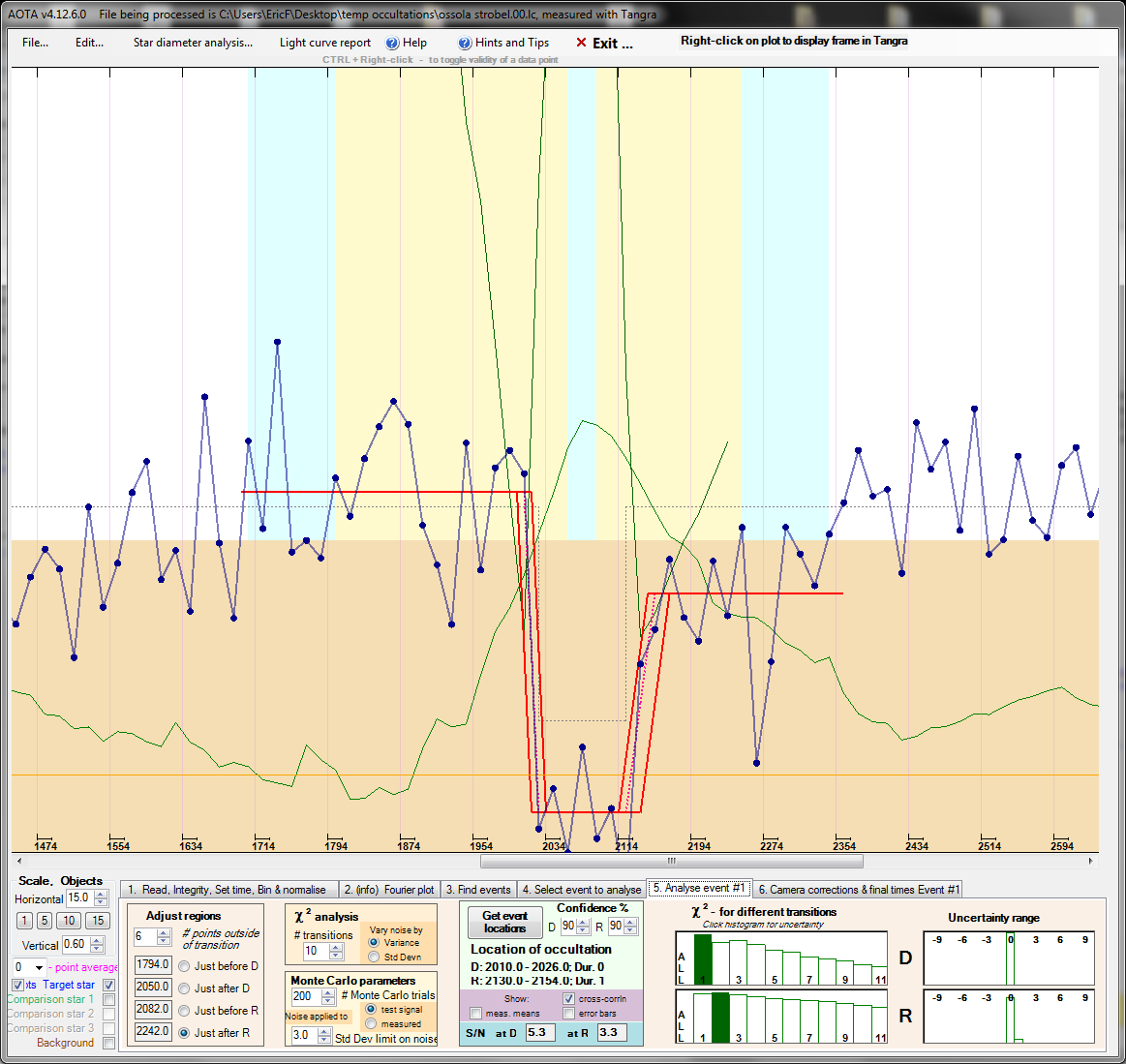Click the Hints and Tips question icon
The image size is (1126, 1064).
pos(465,43)
